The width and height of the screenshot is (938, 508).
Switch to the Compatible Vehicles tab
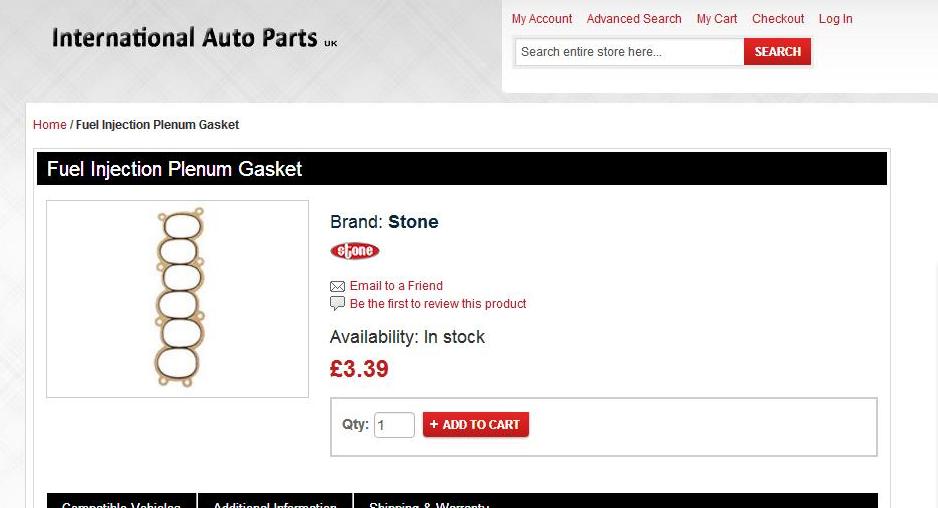coord(121,502)
